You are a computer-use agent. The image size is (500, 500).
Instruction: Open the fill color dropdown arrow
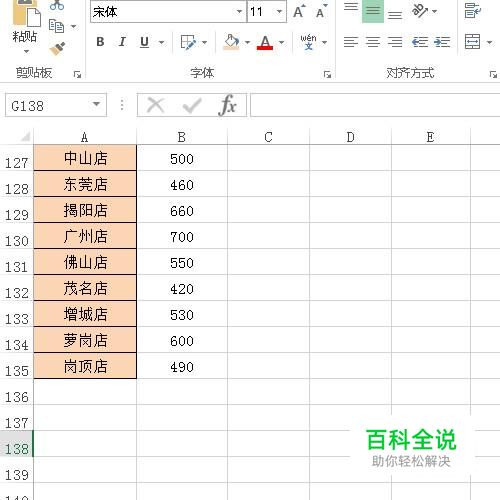[x=247, y=42]
